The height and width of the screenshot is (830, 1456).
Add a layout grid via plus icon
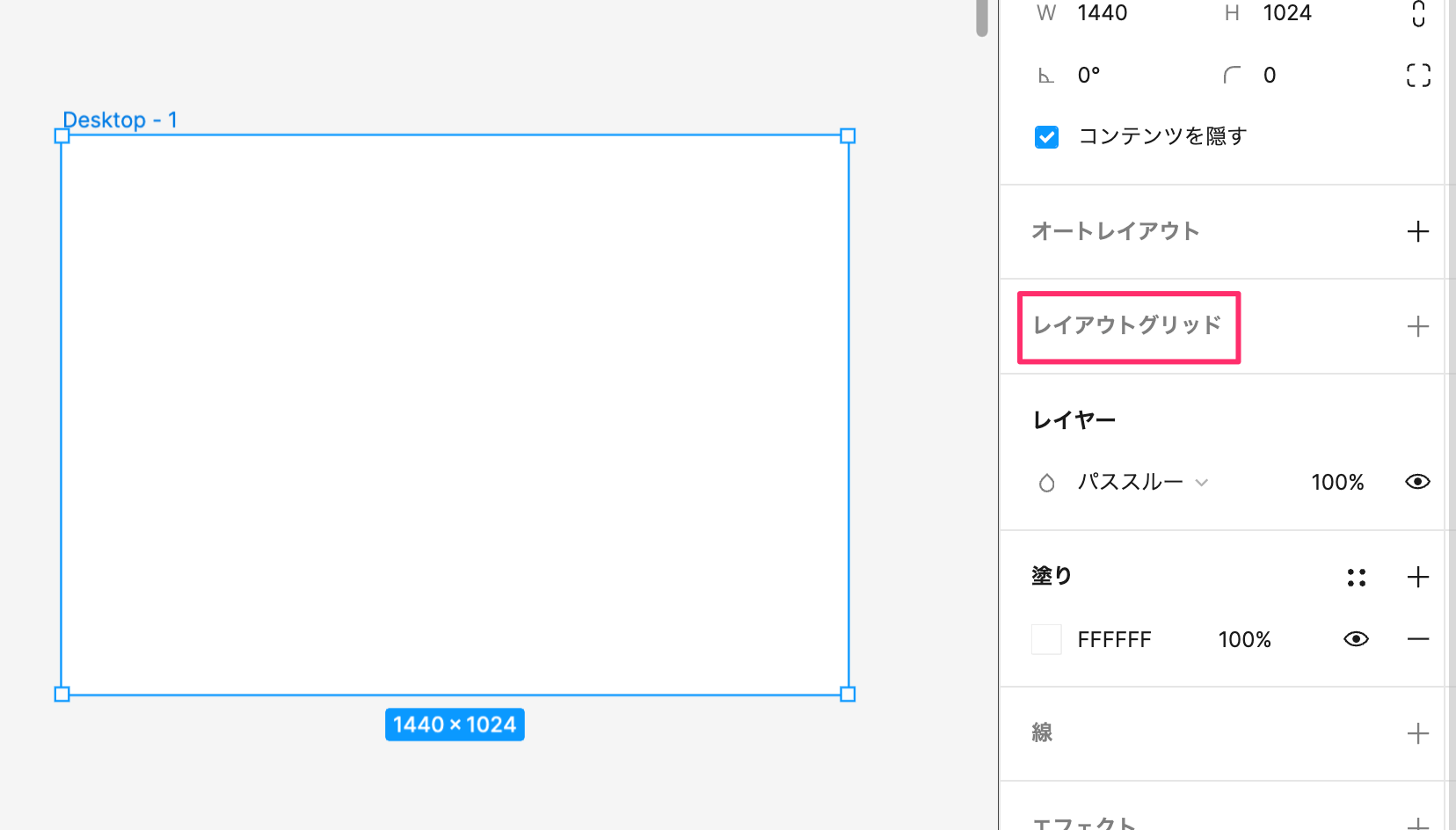coord(1417,326)
